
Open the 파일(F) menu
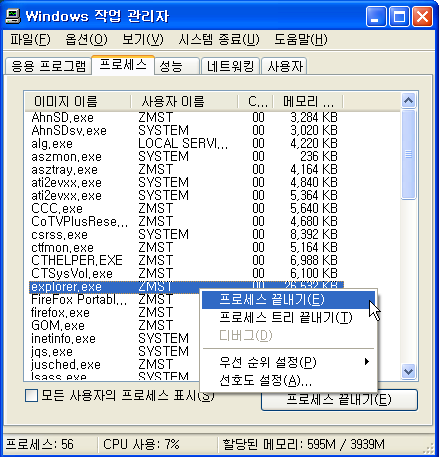(x=30, y=40)
